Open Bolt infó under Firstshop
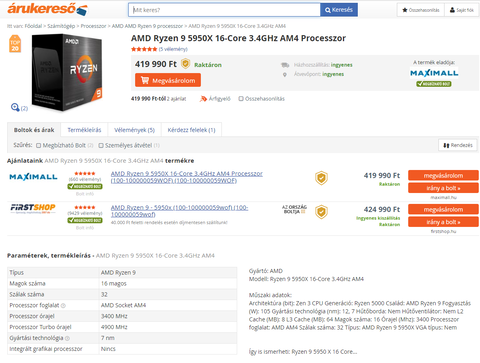Viewport: 480px width, 363px height. [x=85, y=228]
